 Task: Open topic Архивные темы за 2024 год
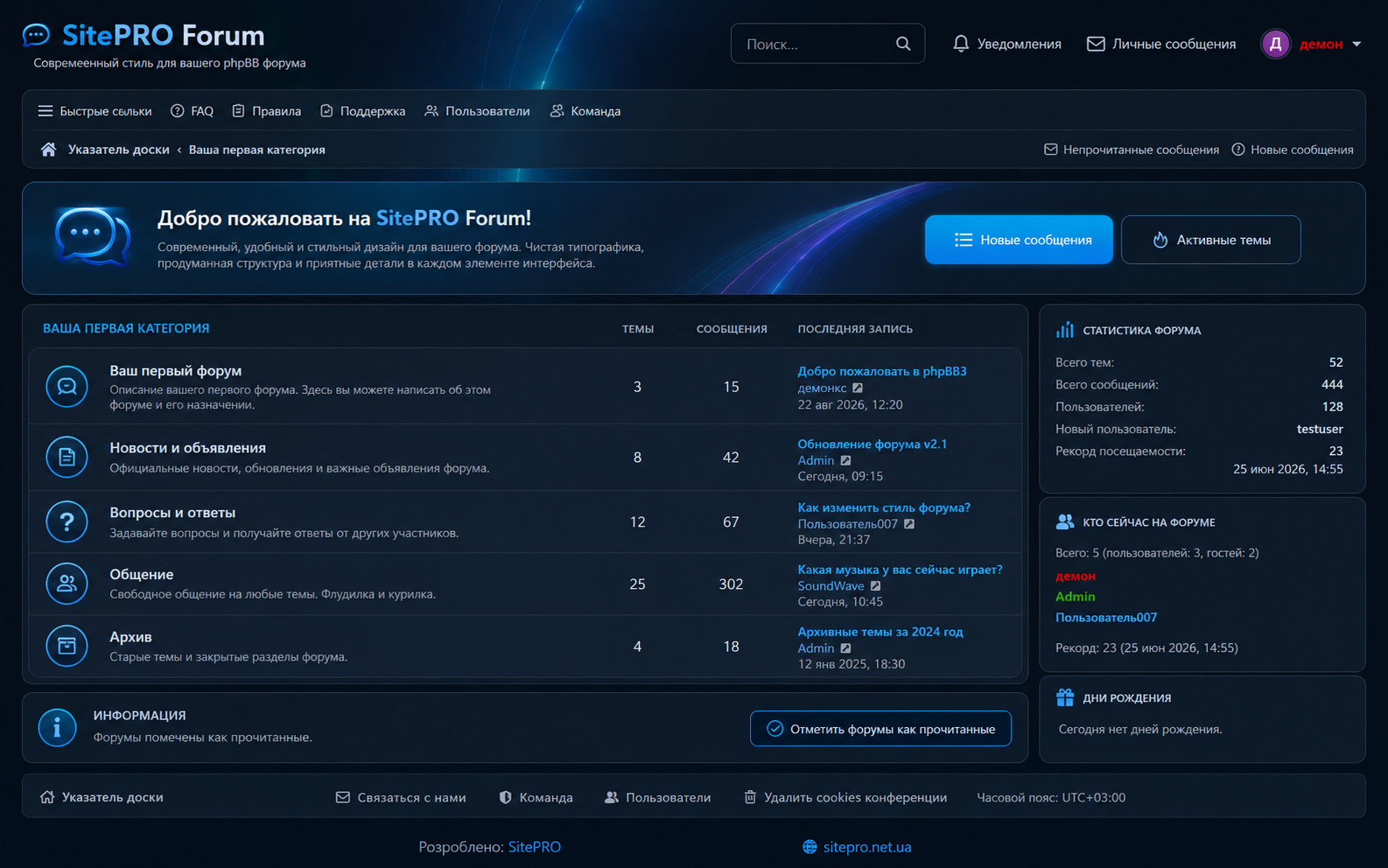(x=880, y=632)
